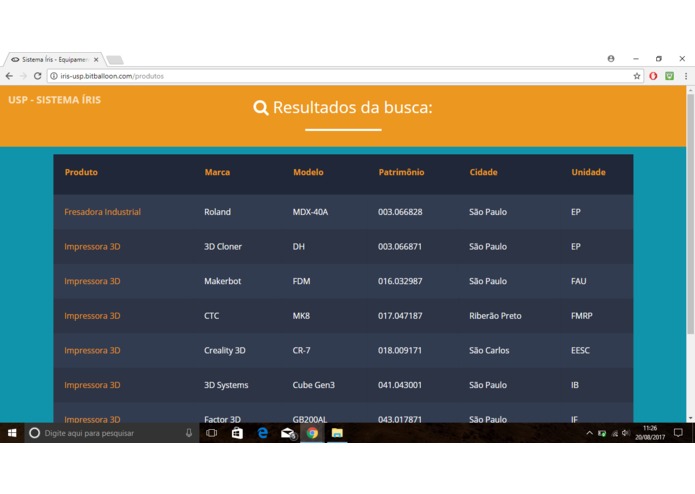The height and width of the screenshot is (494, 695).
Task: Click the MDX-40A model cell
Action: [x=310, y=212]
